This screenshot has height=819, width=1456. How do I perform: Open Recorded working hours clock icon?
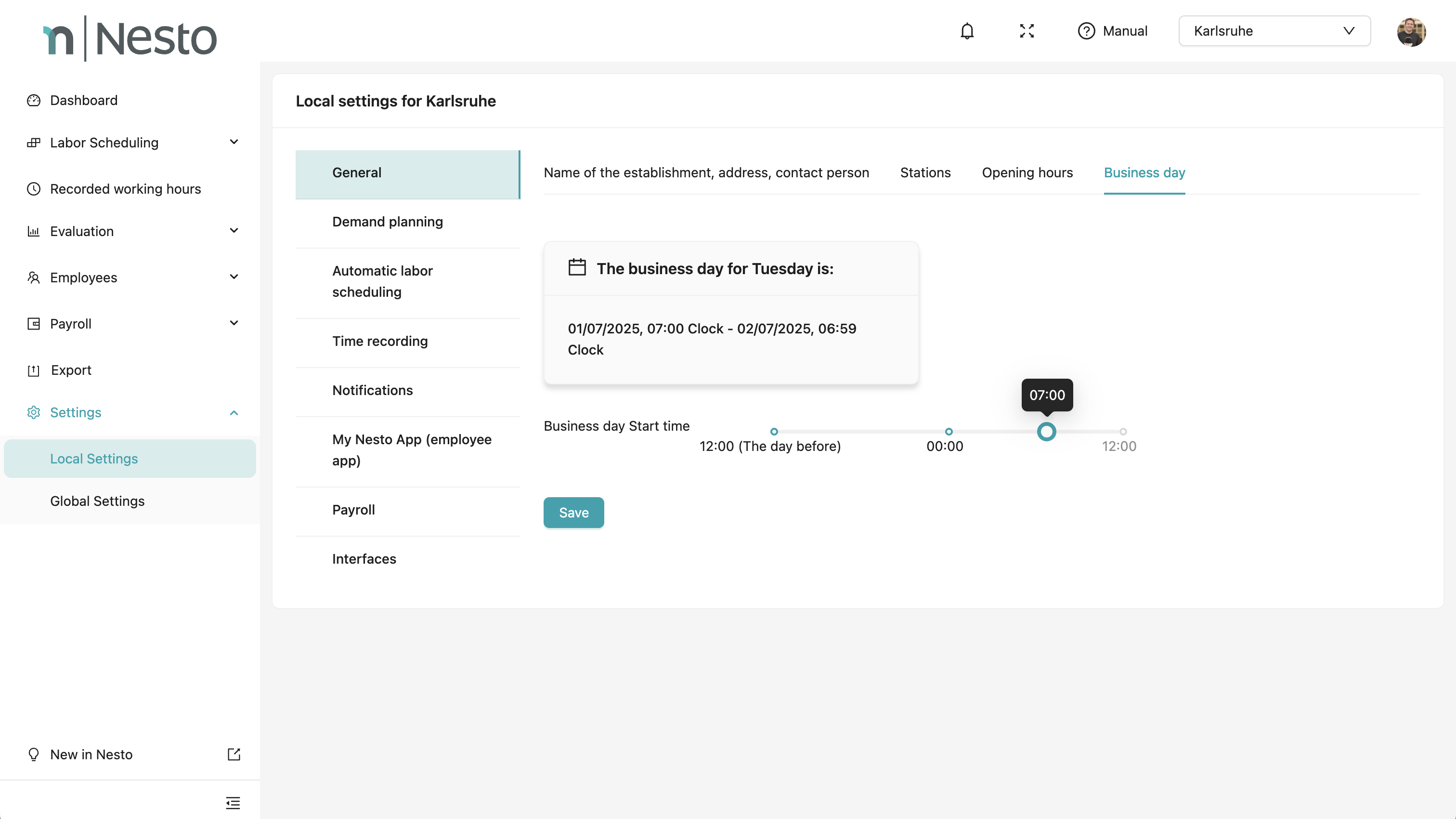(x=34, y=189)
